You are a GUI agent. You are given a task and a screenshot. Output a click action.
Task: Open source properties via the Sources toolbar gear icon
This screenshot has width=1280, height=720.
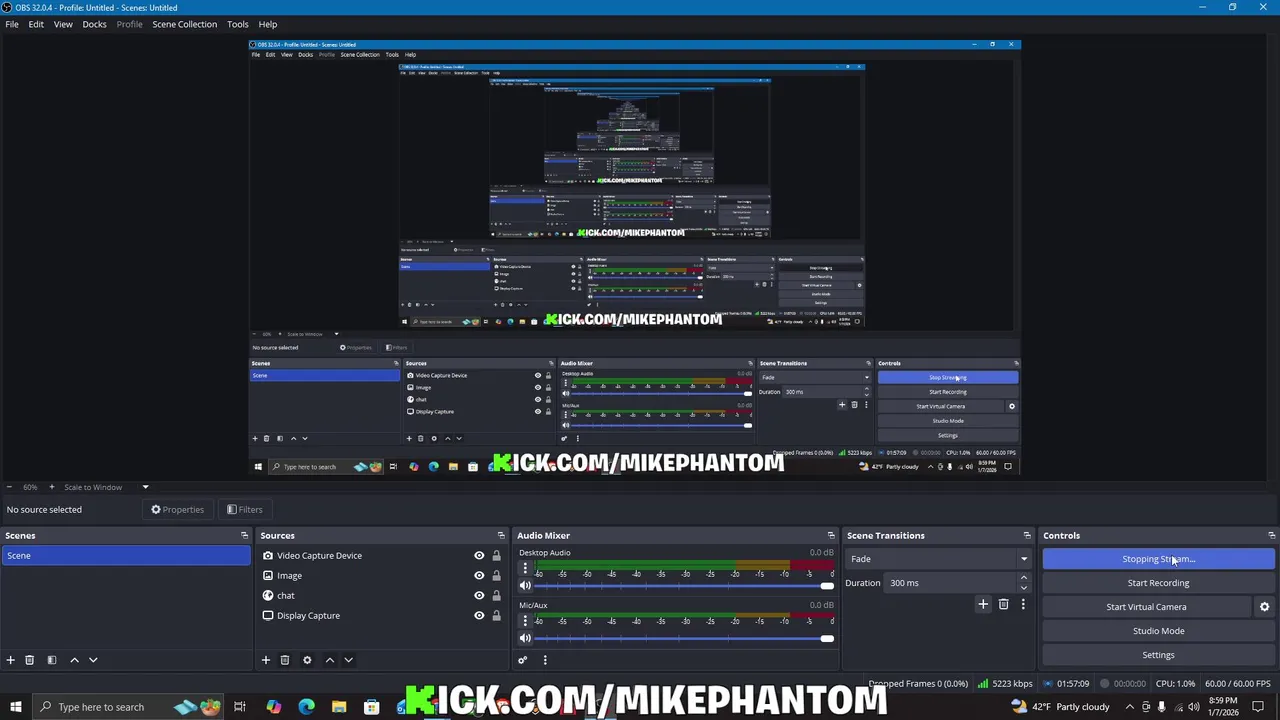(x=307, y=660)
